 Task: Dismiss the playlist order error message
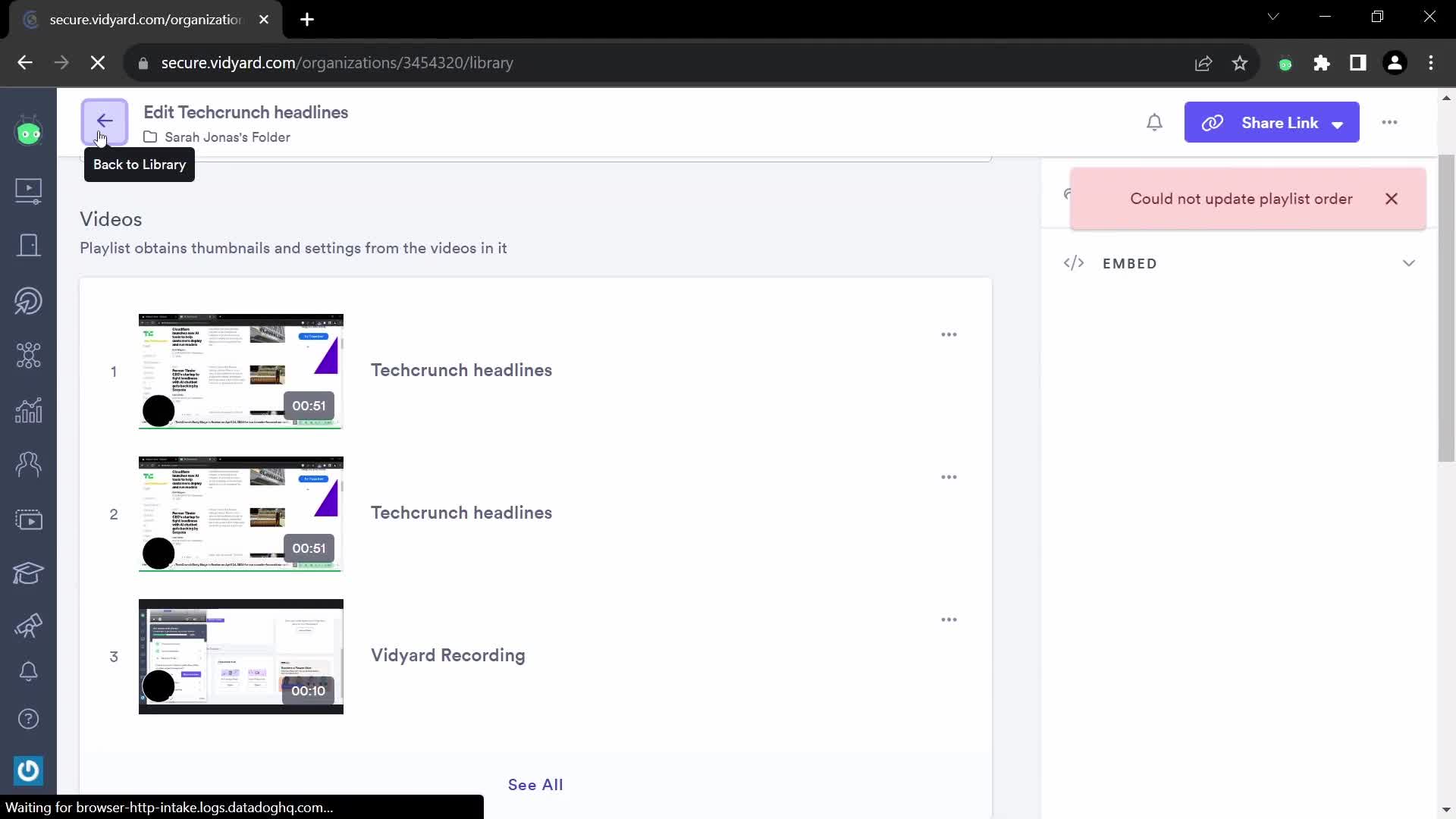(x=1392, y=199)
